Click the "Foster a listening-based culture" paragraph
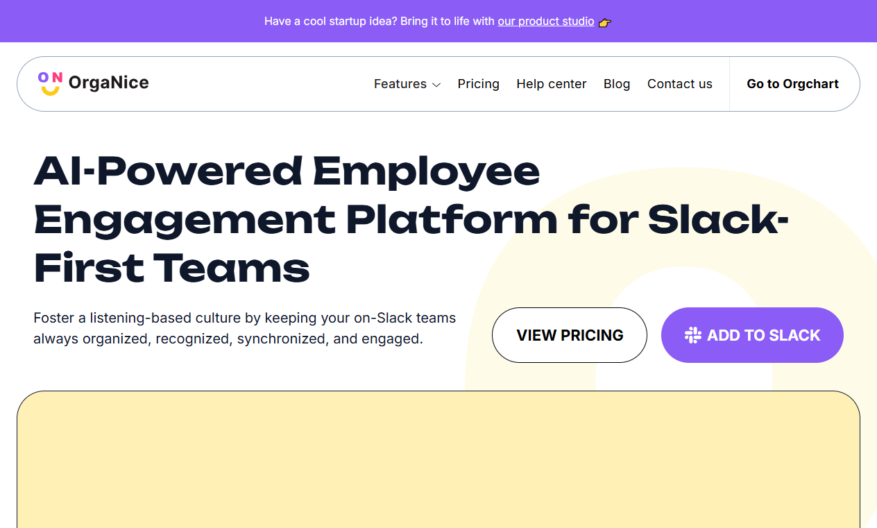 [x=244, y=328]
